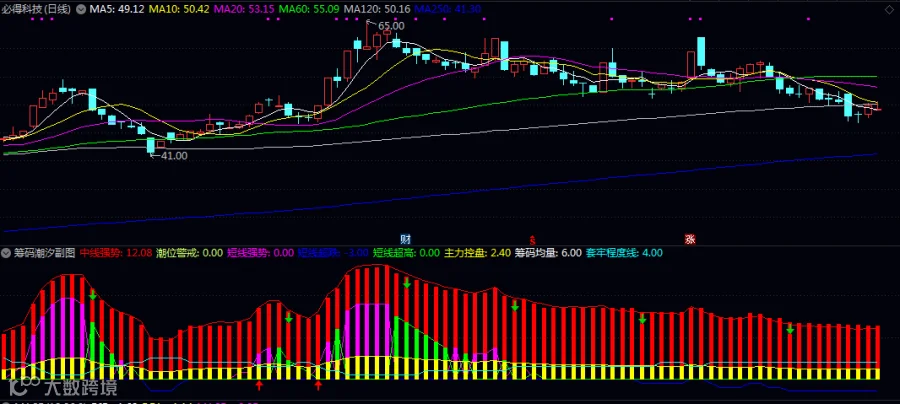Screen dimensions: 900x404
Task: Click the red 涨 marker icon
Action: [690, 239]
